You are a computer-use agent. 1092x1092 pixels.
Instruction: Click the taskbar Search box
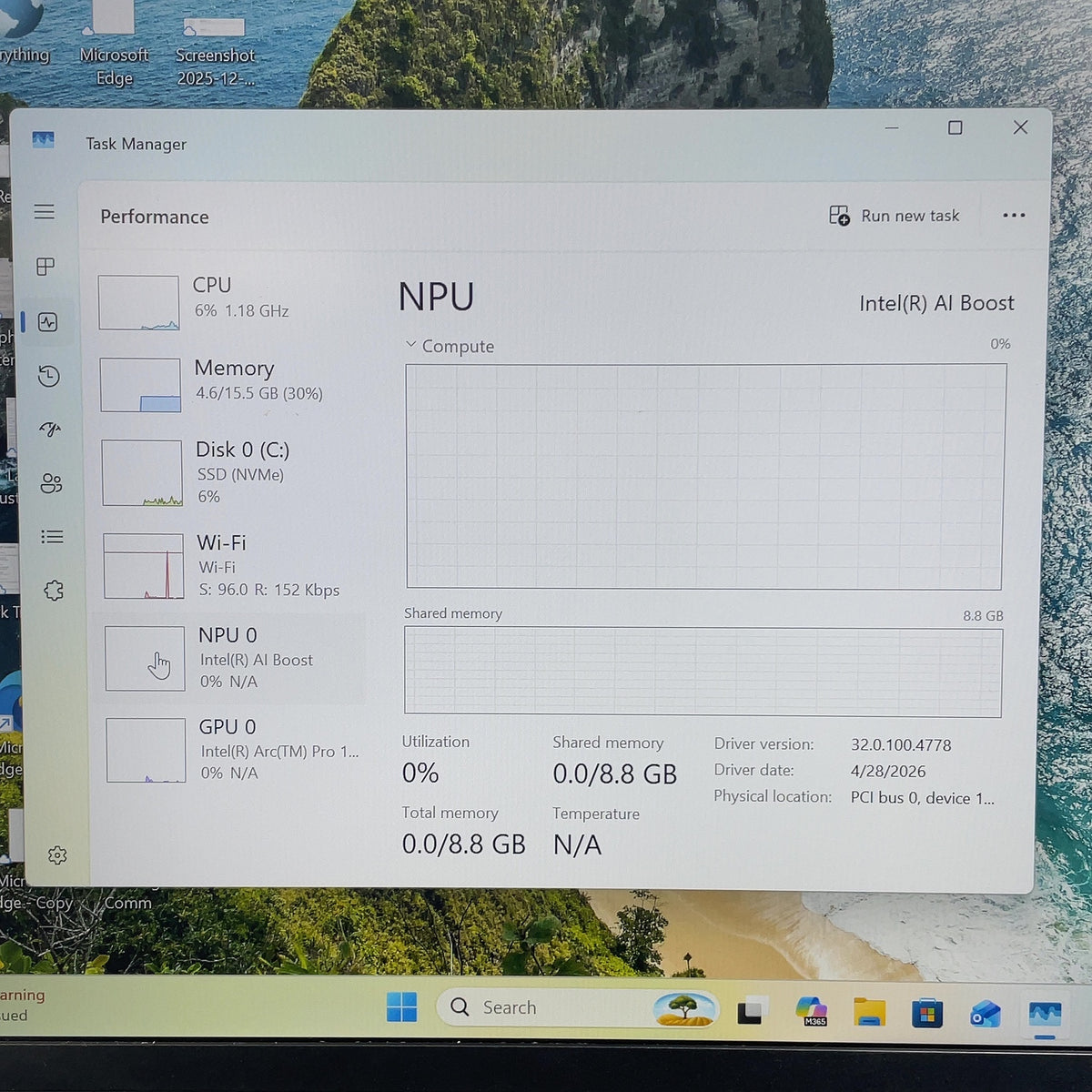579,1007
